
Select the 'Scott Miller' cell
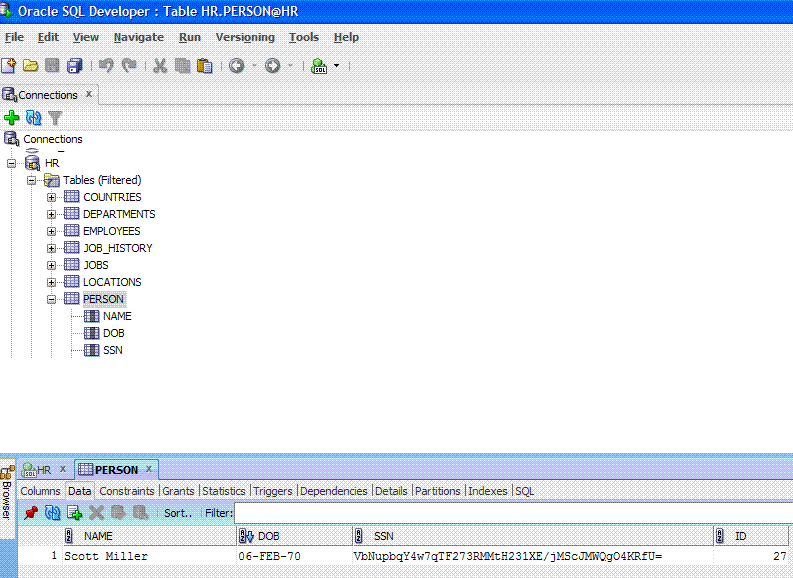[x=149, y=556]
